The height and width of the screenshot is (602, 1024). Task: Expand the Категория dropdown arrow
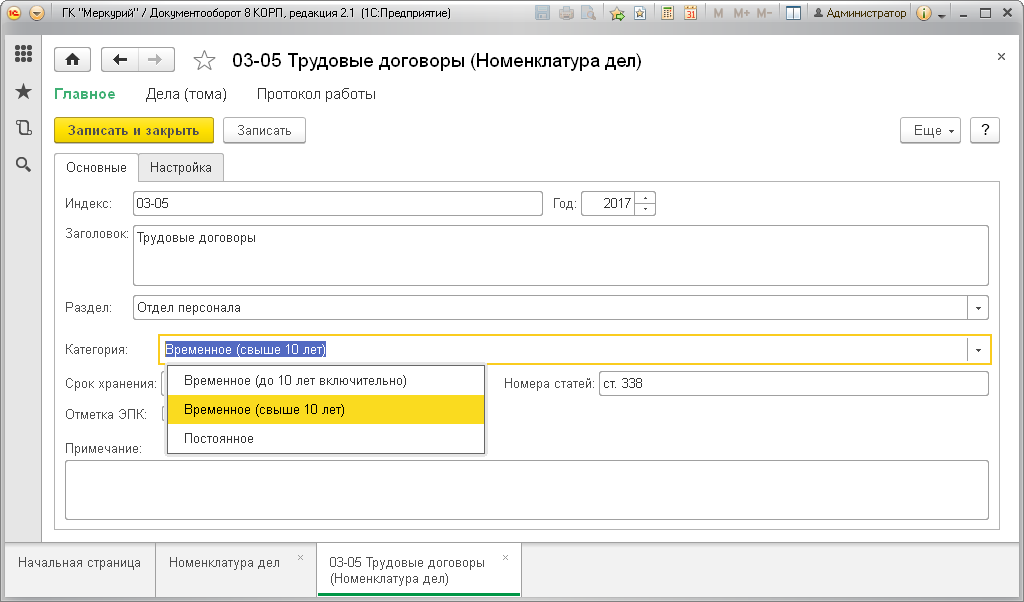pos(978,350)
